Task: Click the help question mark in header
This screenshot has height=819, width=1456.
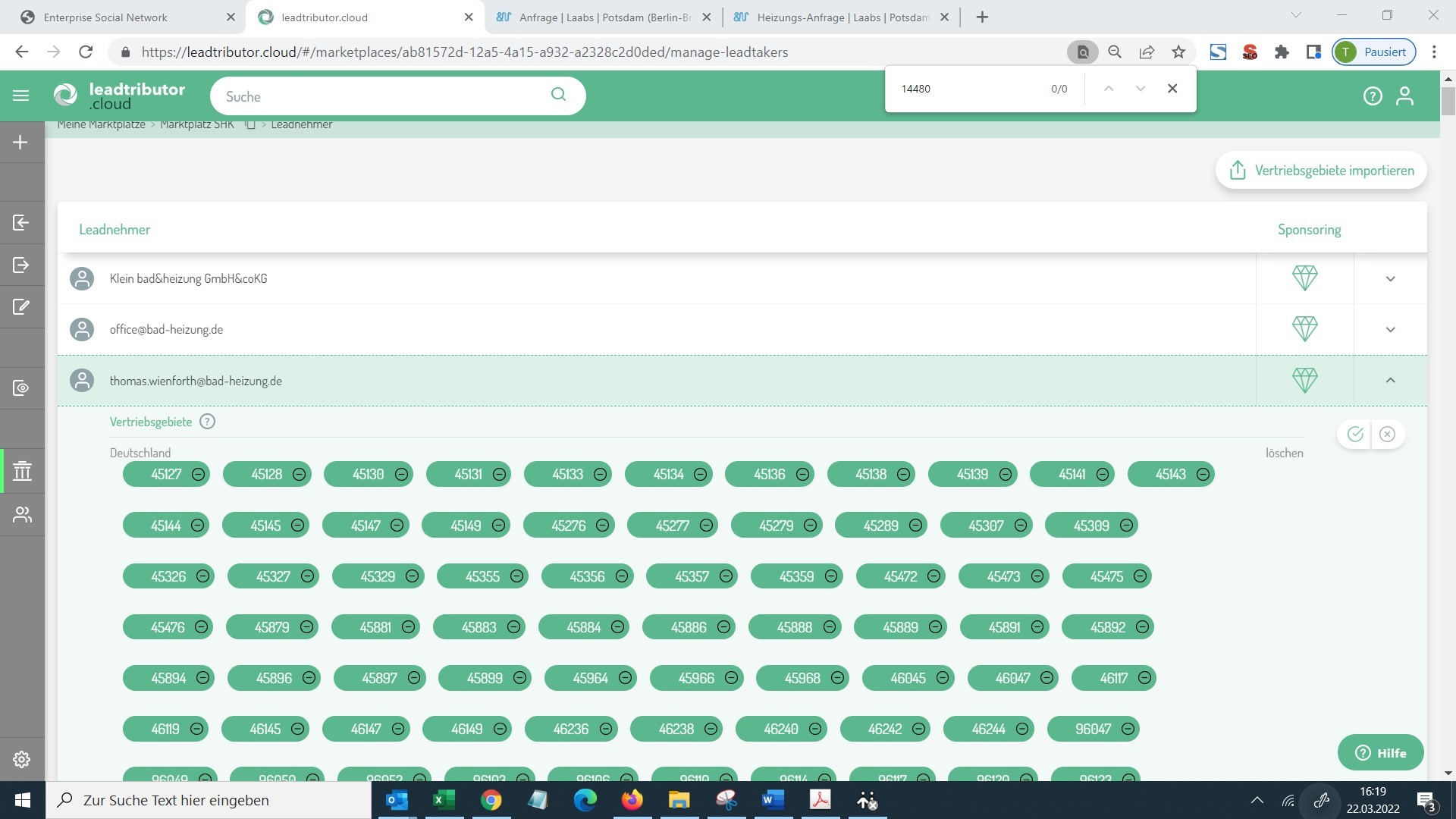Action: tap(1372, 96)
